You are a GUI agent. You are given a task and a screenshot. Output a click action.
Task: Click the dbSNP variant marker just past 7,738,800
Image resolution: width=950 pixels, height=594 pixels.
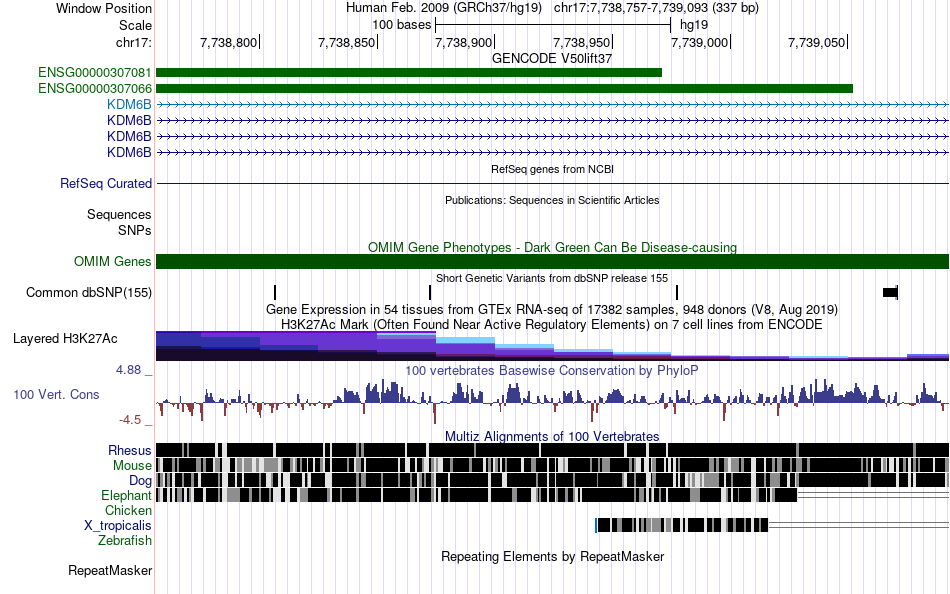click(x=275, y=292)
